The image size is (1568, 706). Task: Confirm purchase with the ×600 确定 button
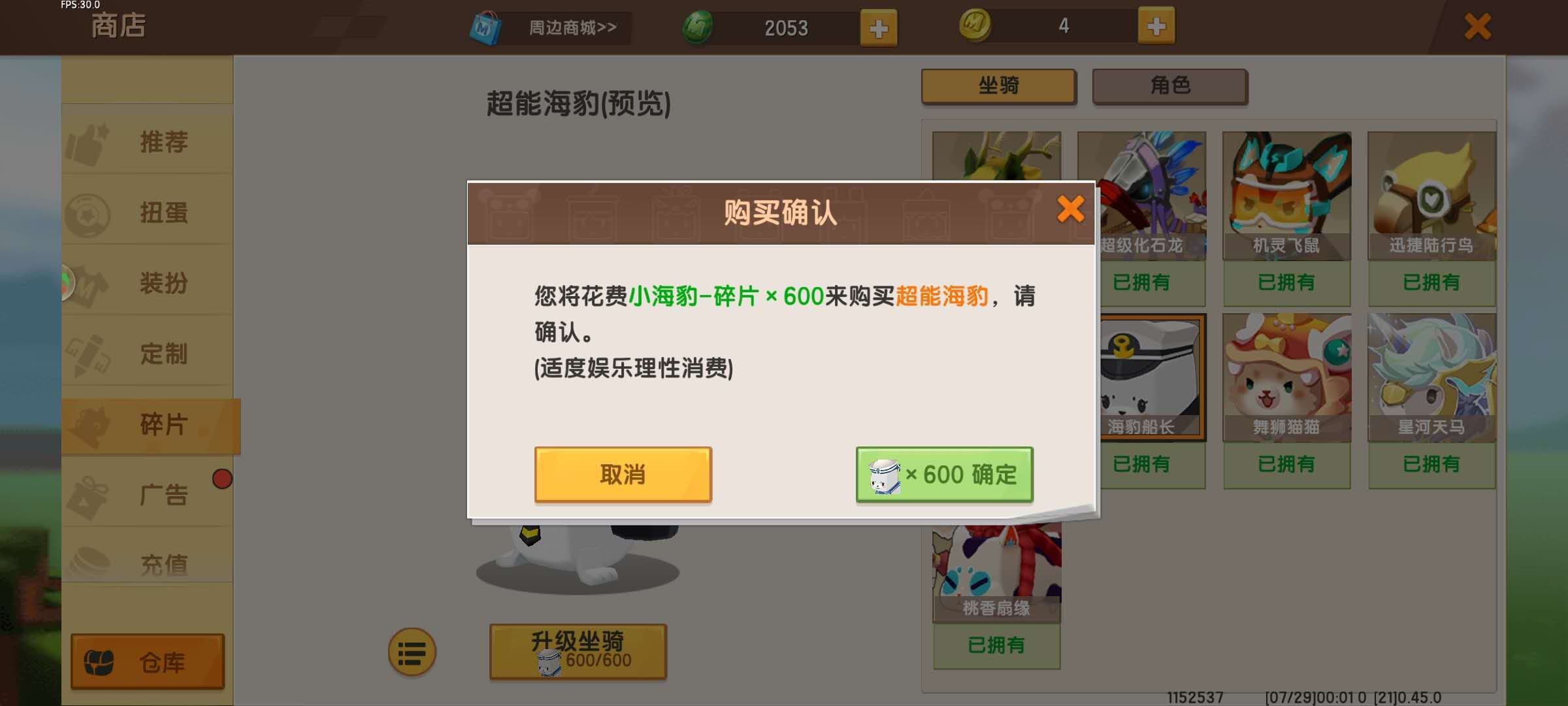[944, 475]
